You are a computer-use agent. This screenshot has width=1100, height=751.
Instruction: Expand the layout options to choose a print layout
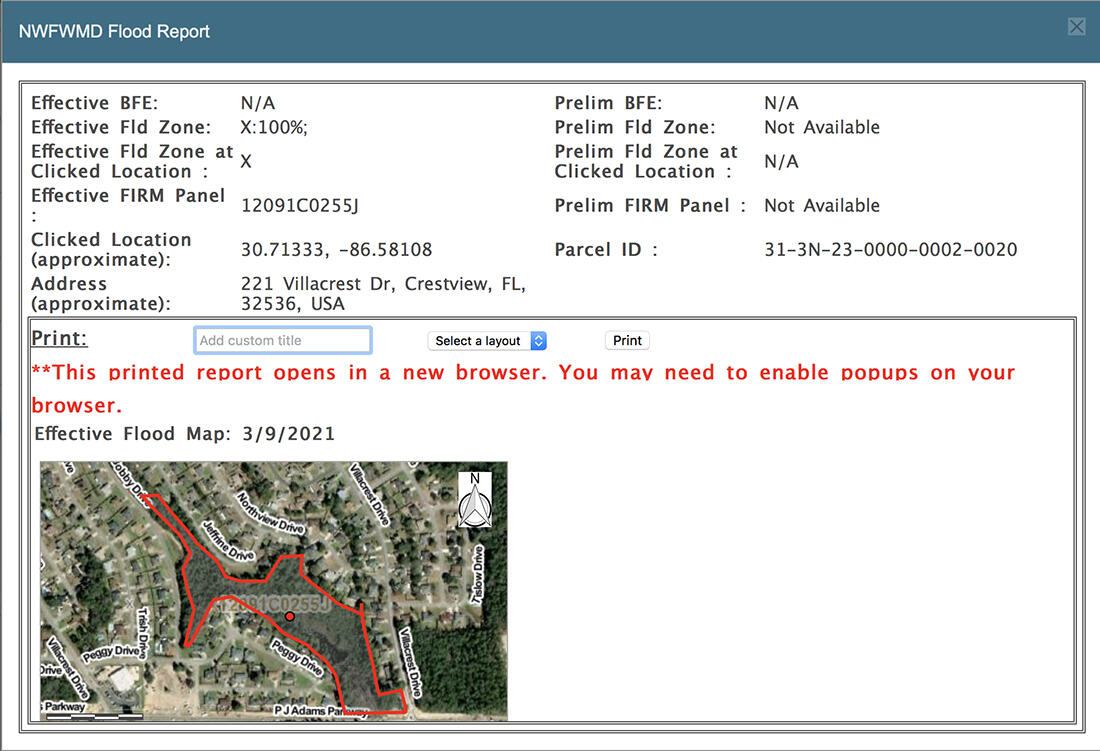coord(487,340)
